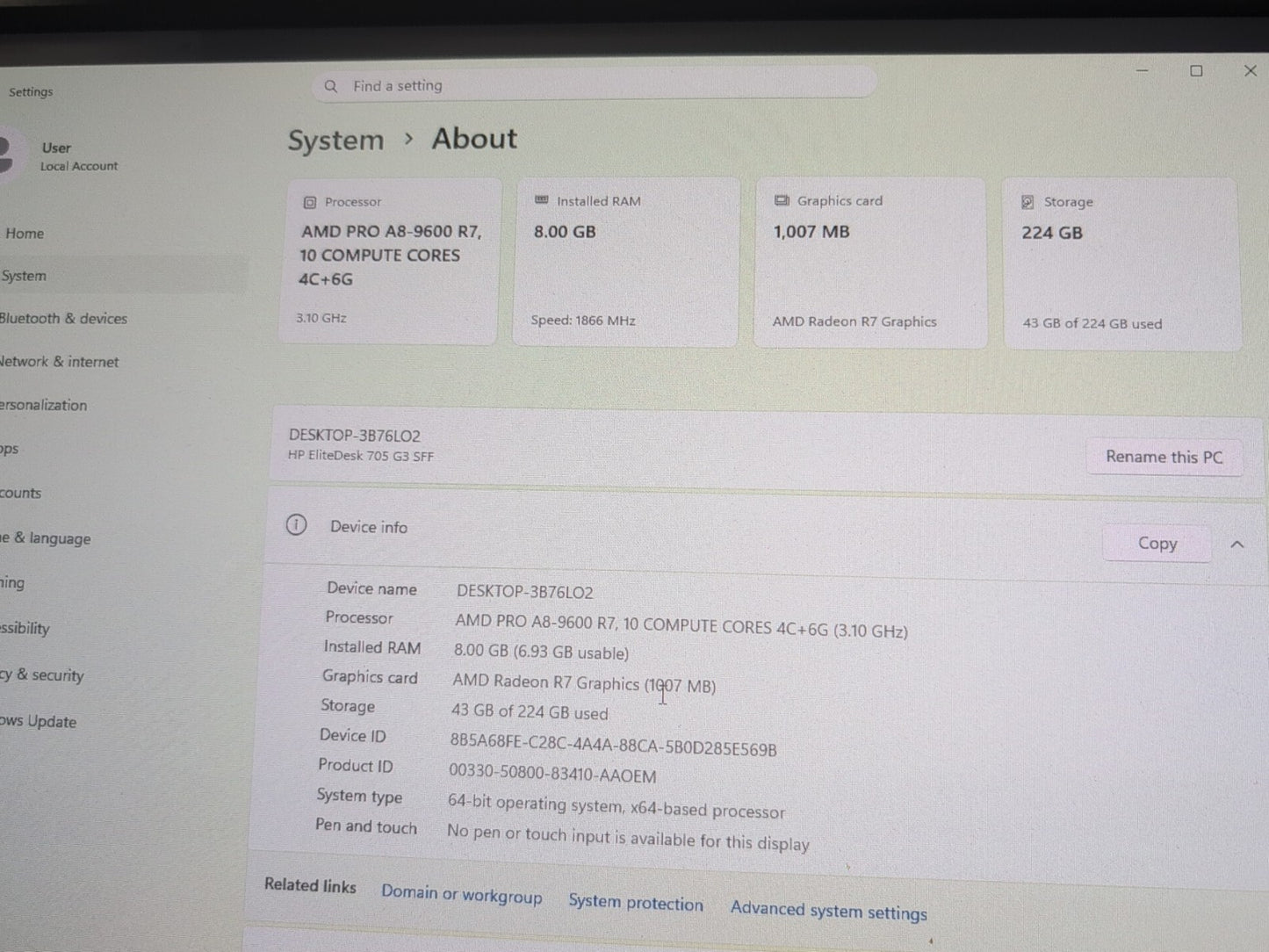The image size is (1269, 952).
Task: Click the Installed RAM 8.00 GB card
Action: click(x=626, y=262)
